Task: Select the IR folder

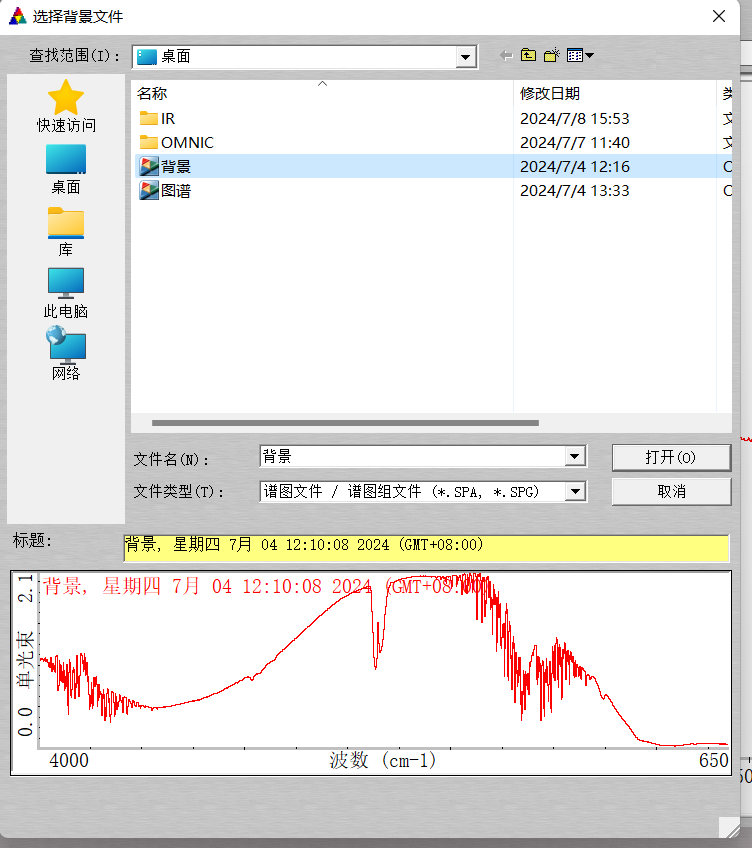Action: tap(167, 119)
